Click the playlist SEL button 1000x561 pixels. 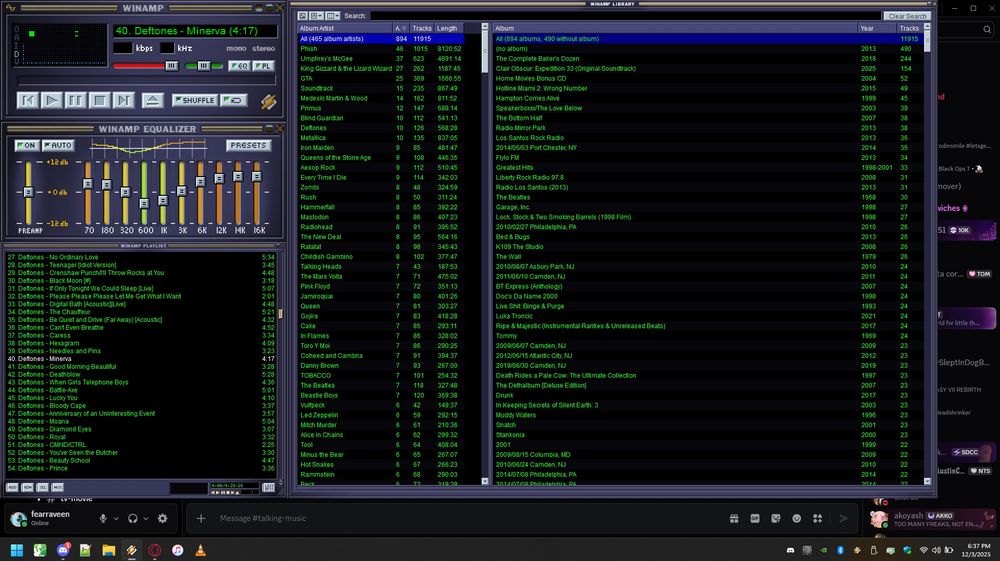point(43,487)
